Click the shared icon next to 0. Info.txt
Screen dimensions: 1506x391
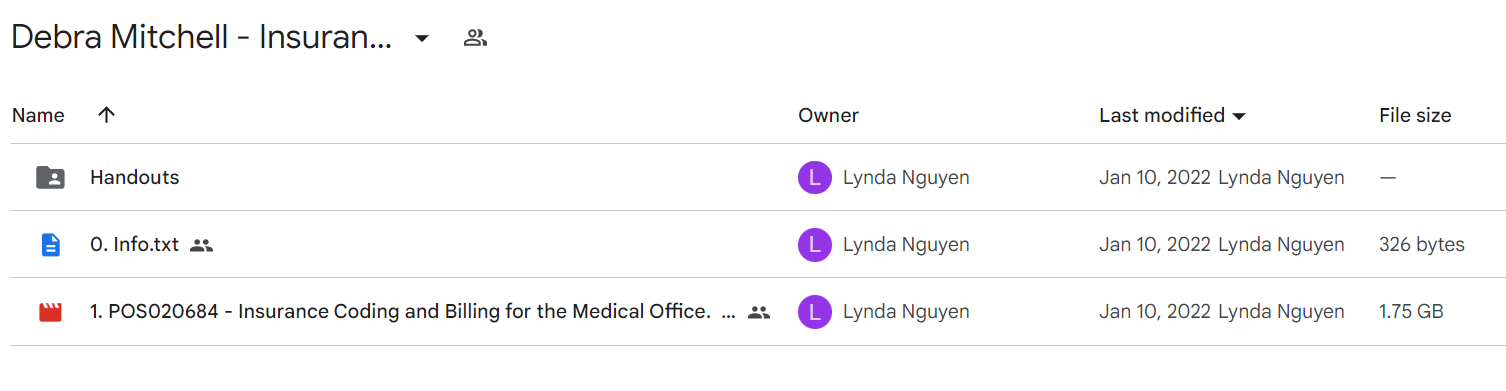point(202,245)
